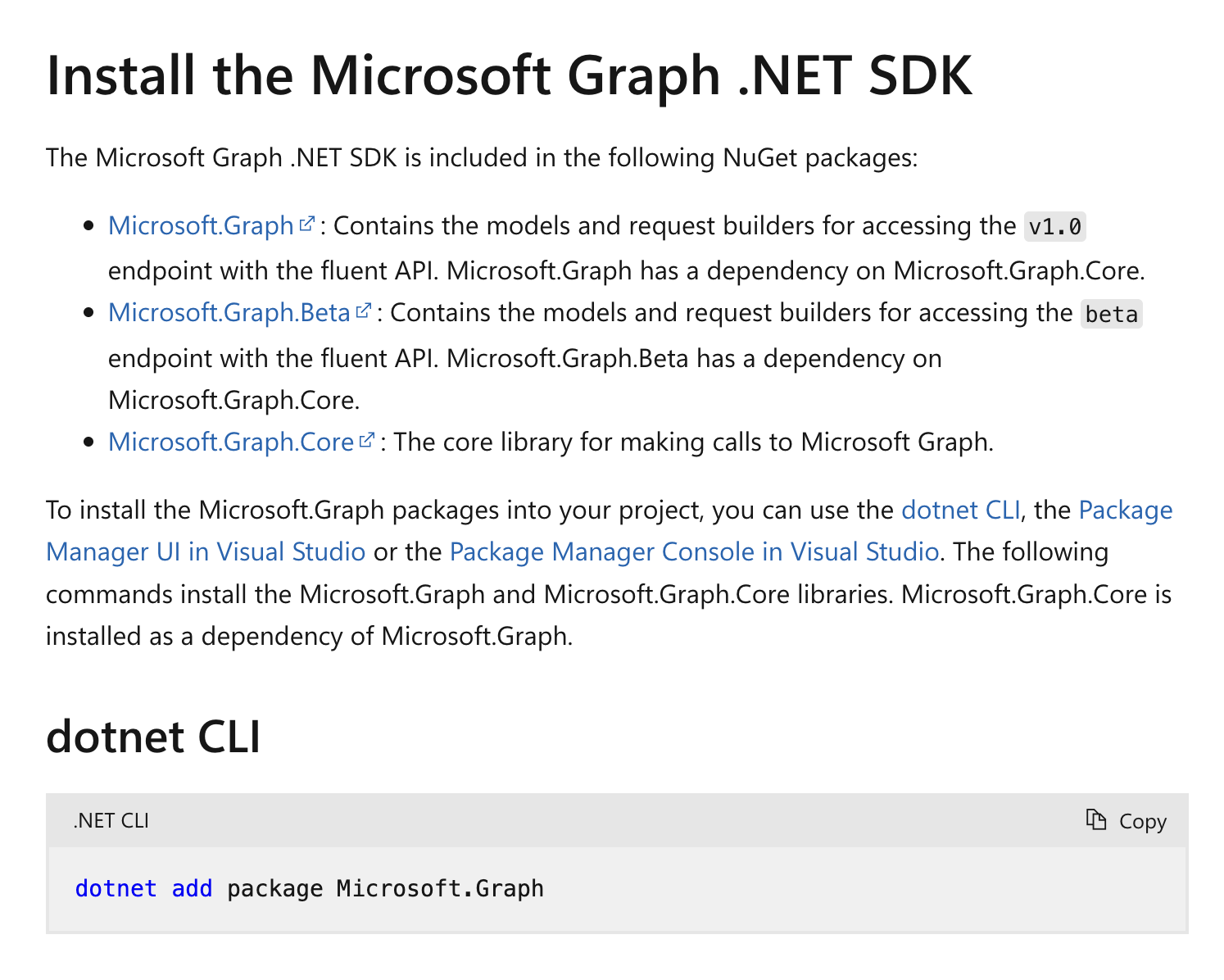The width and height of the screenshot is (1224, 980).
Task: Click the external link icon beside Microsoft.Graph
Action: coord(306,221)
